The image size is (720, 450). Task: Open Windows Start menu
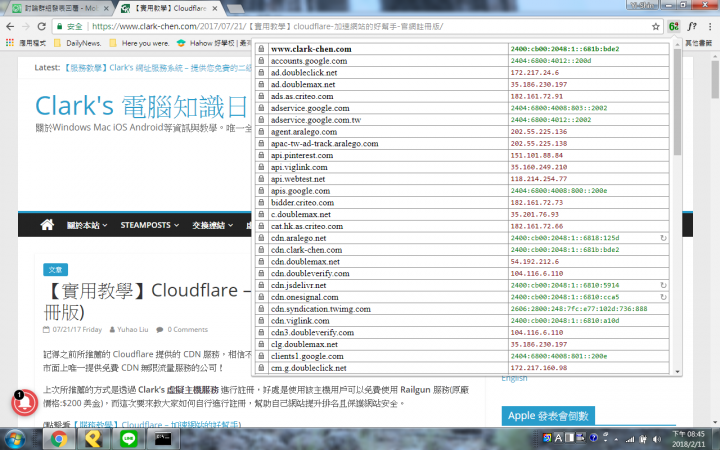[x=15, y=439]
